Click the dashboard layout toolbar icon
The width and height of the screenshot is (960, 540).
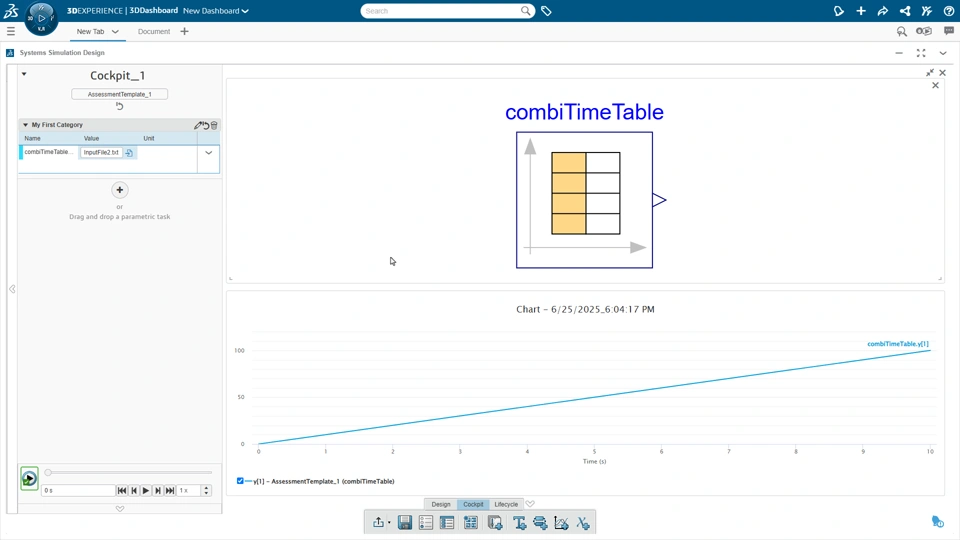[x=470, y=522]
